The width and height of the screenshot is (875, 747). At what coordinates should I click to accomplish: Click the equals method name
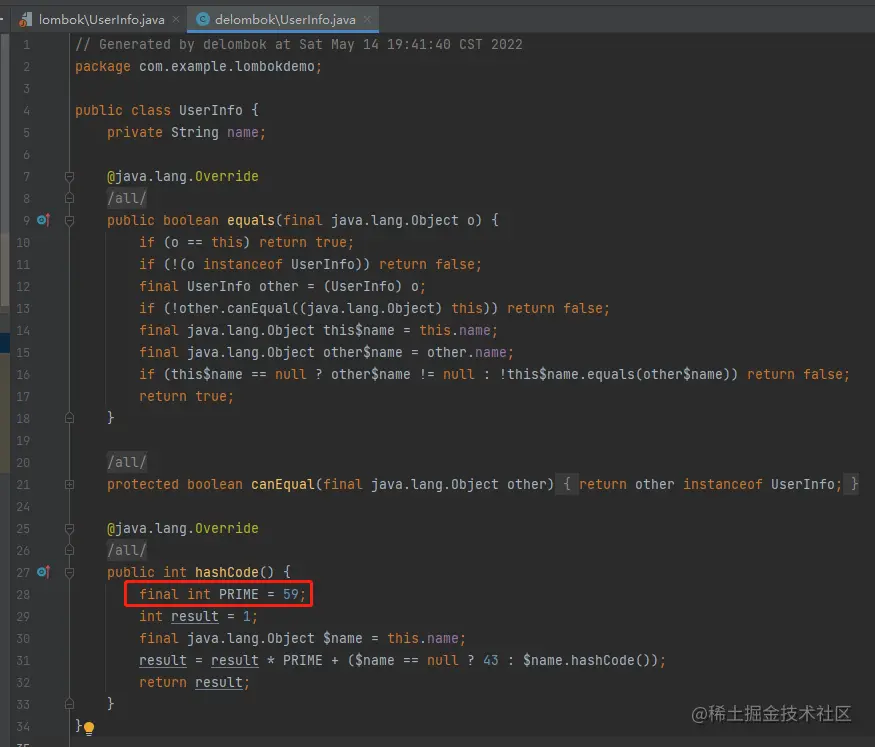(251, 220)
